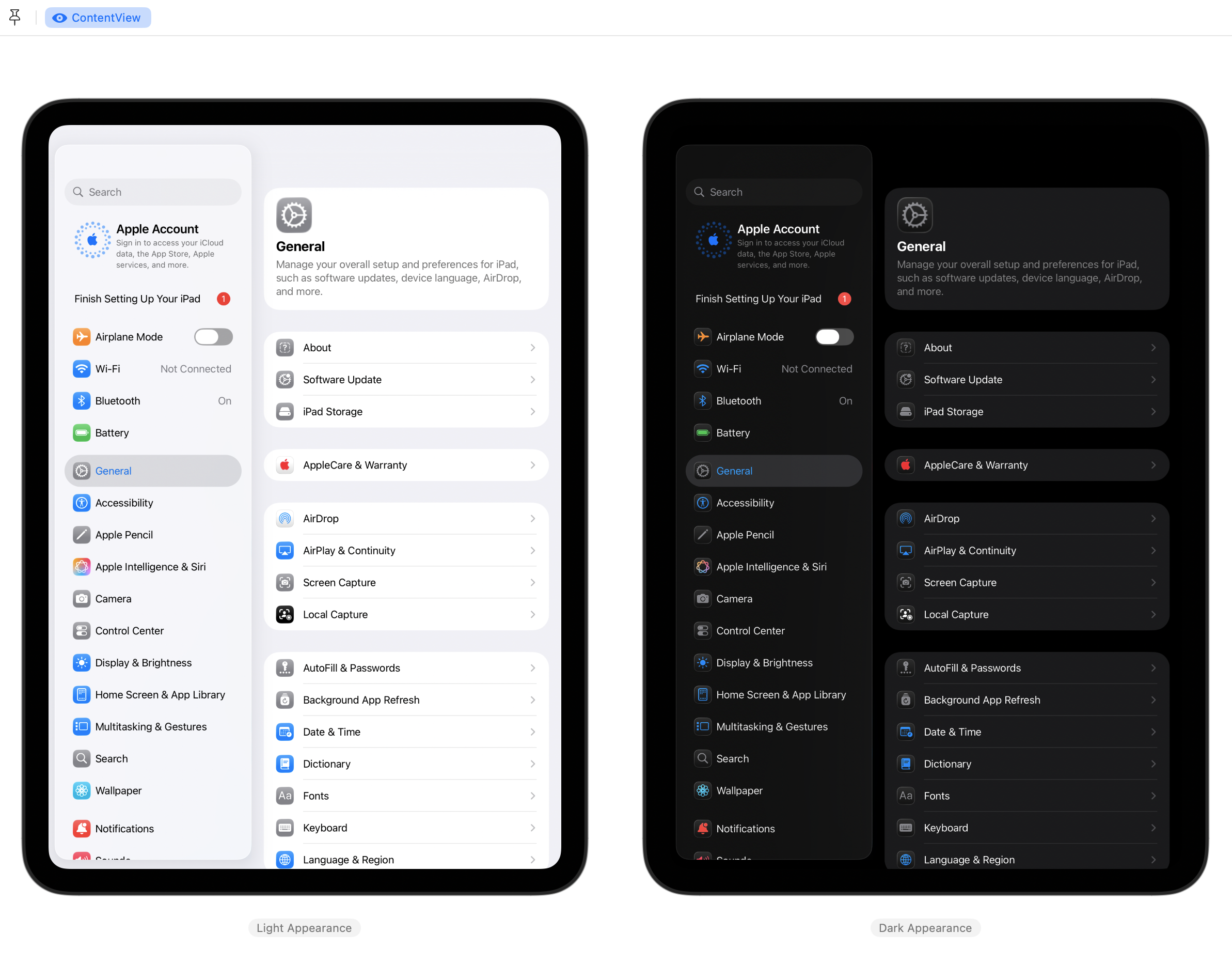The height and width of the screenshot is (964, 1232).
Task: Open Background App Refresh in light preview
Action: 406,700
